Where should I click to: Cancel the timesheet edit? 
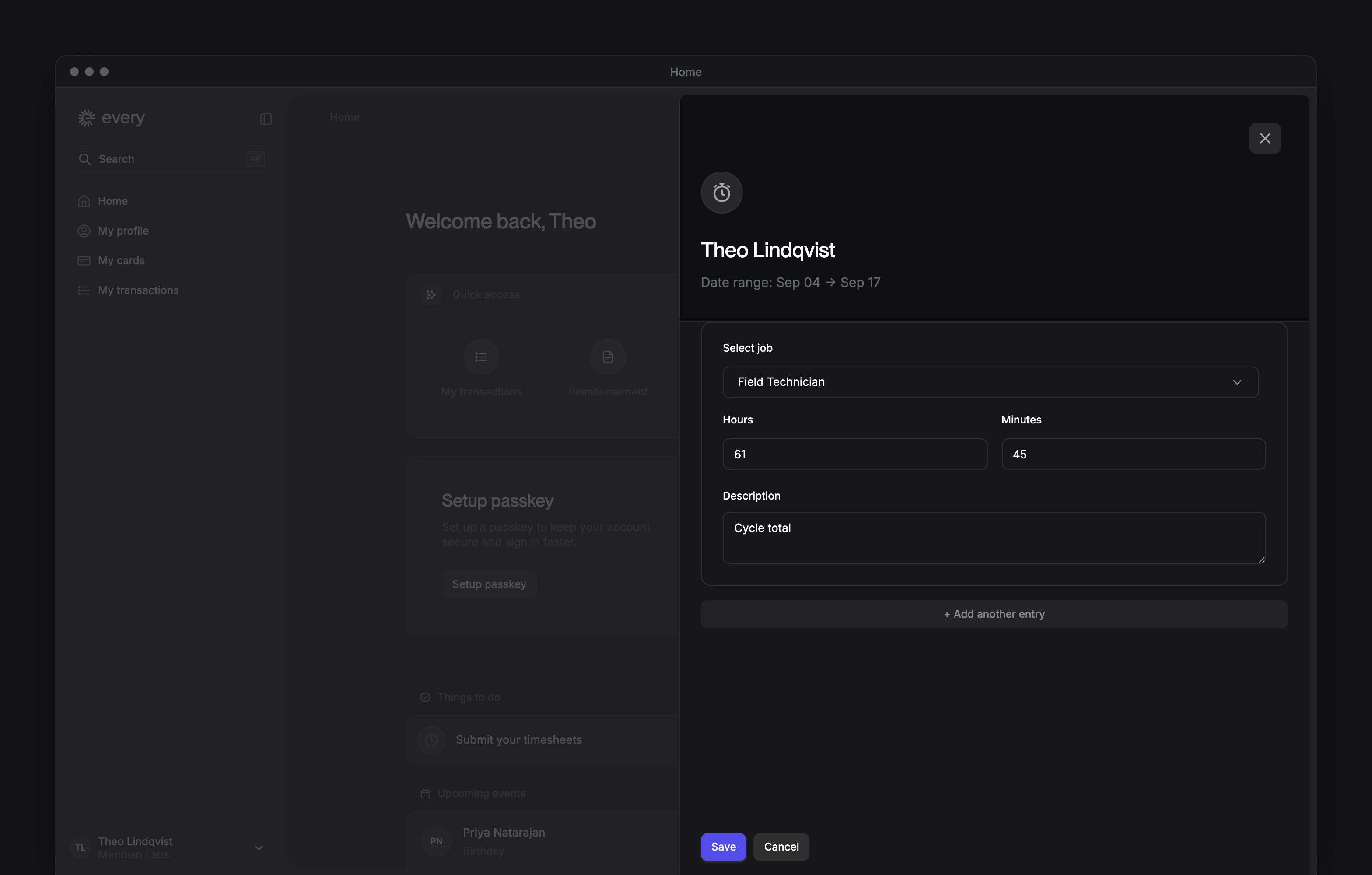click(780, 847)
